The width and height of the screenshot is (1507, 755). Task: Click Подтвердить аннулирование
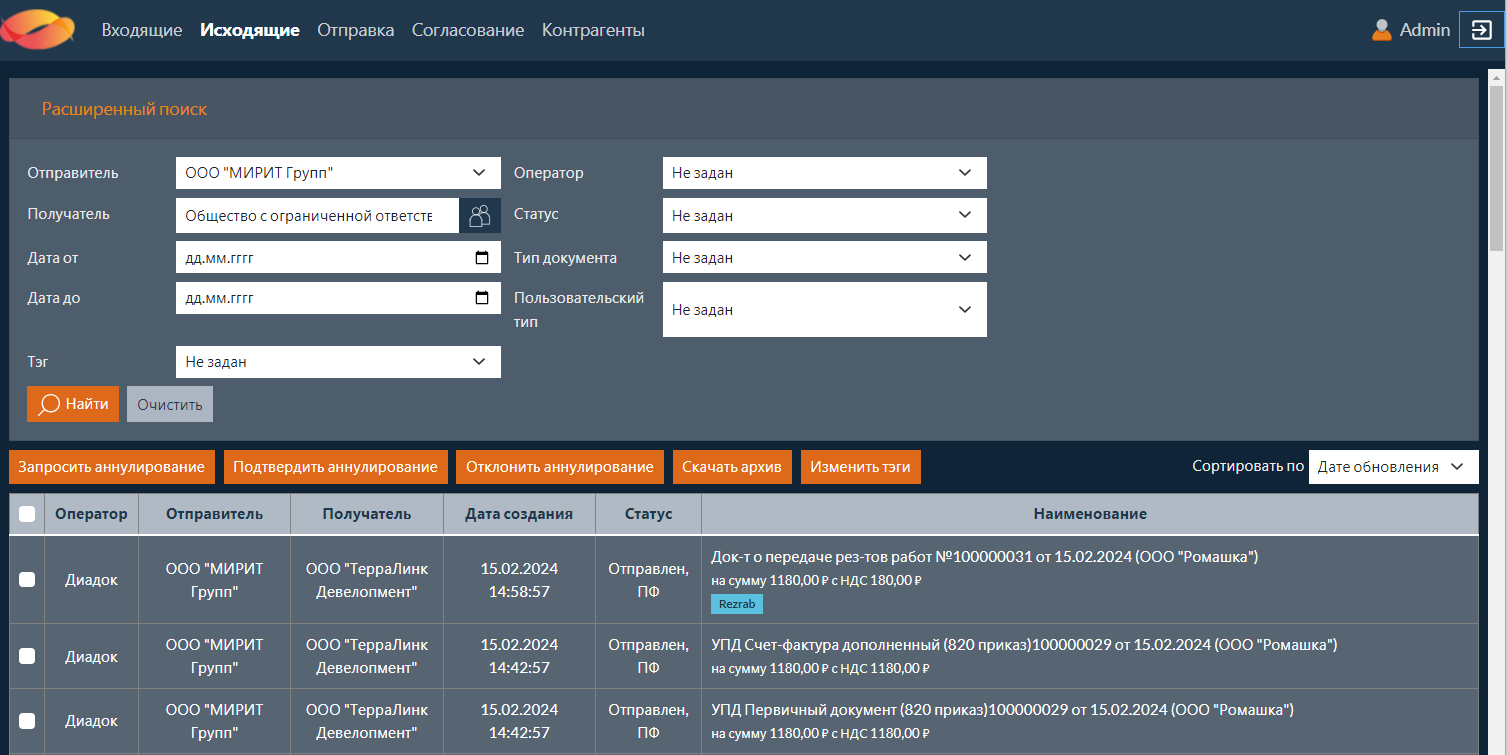point(335,467)
